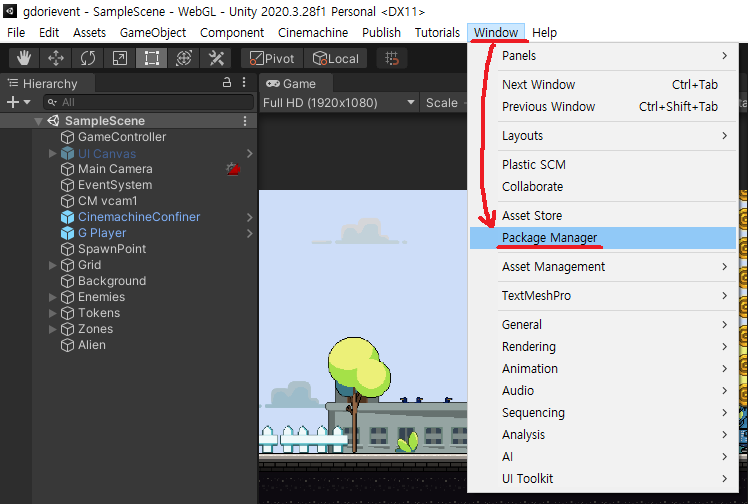
Task: Expand the UI Canvas object
Action: click(52, 154)
